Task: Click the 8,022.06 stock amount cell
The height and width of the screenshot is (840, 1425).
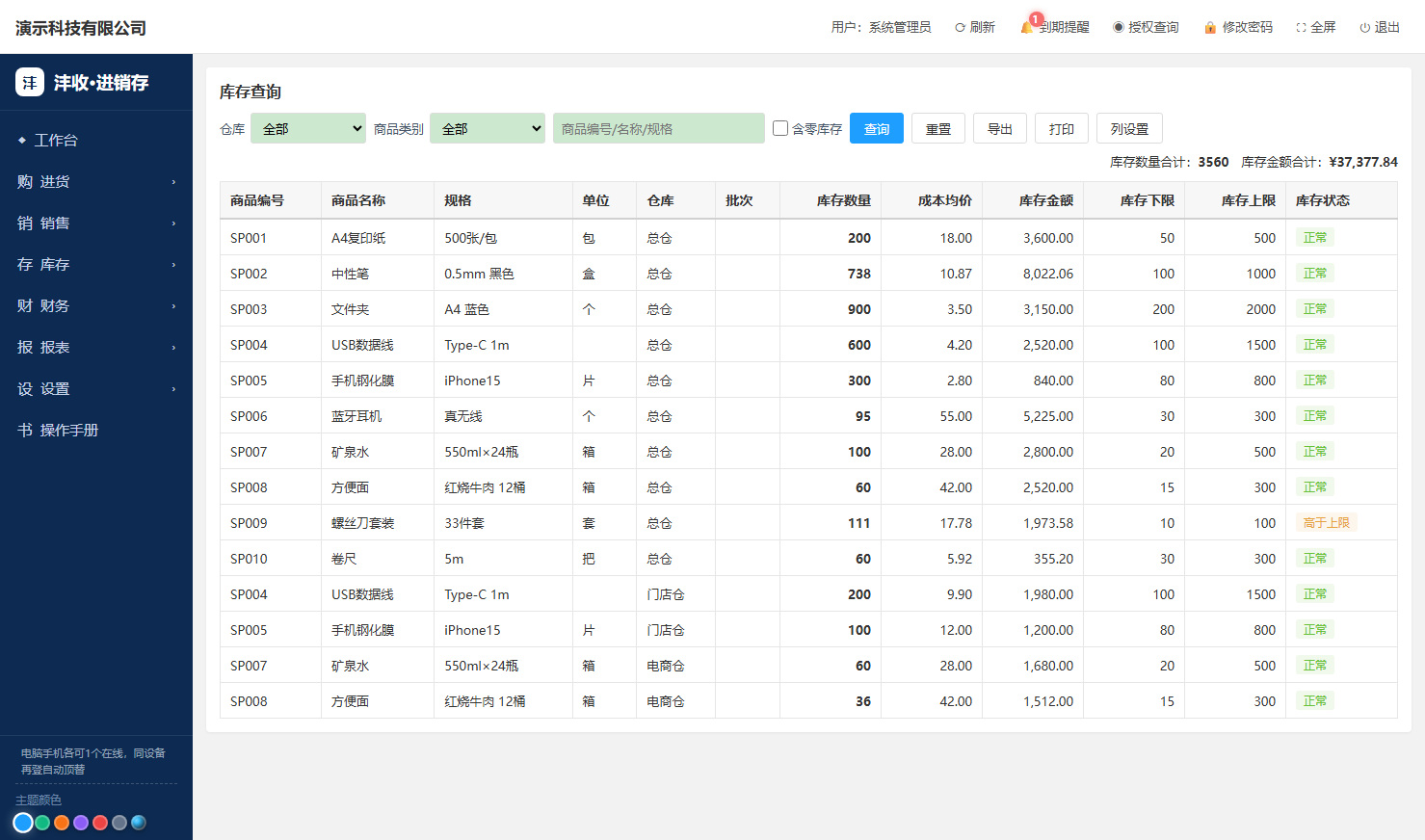Action: (1031, 274)
